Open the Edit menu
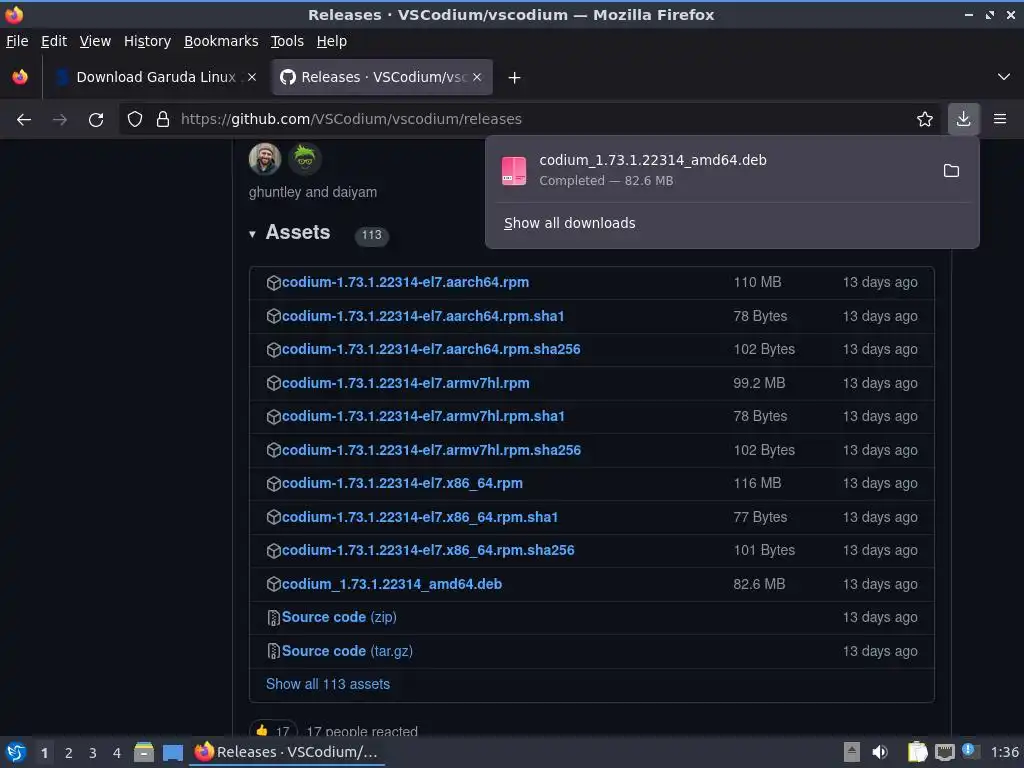Screen dimensions: 1024x768 point(54,41)
